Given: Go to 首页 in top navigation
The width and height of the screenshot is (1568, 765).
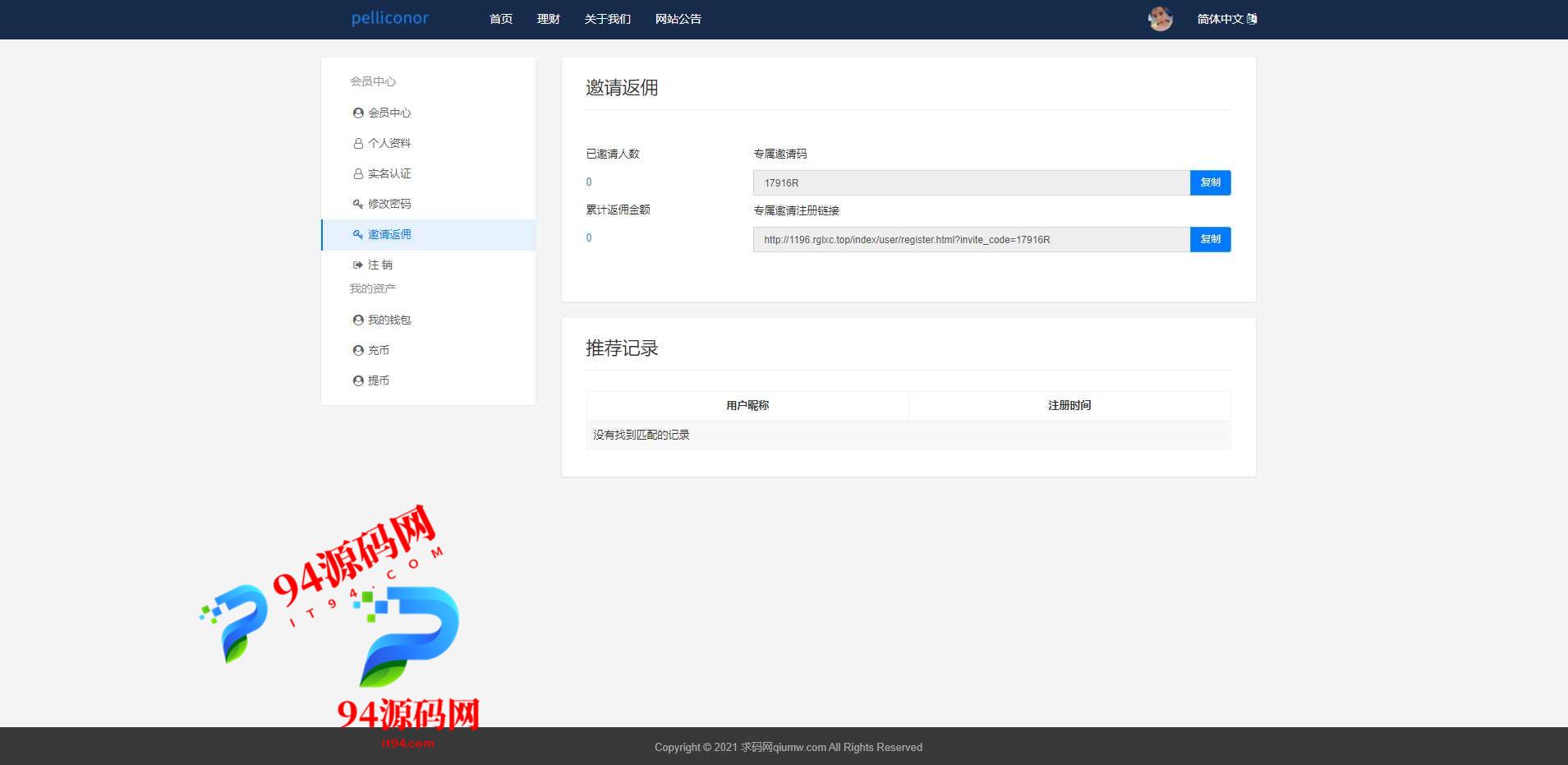Looking at the screenshot, I should click(x=501, y=19).
